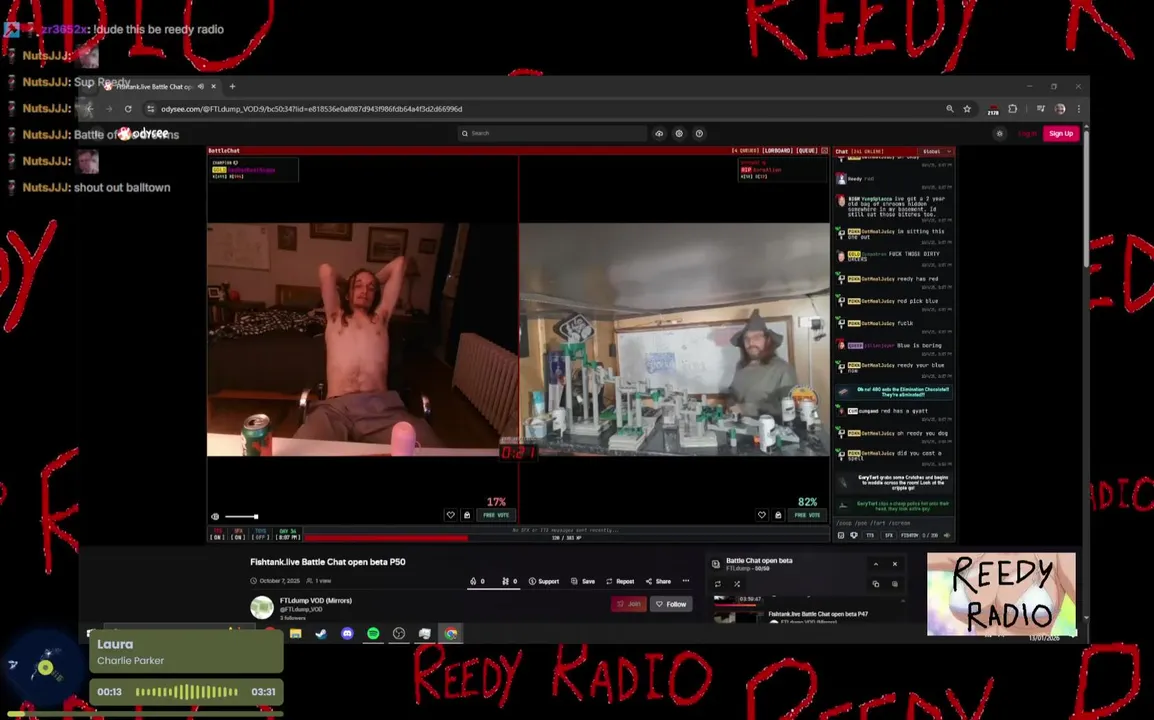This screenshot has height=720, width=1154.
Task: Click the red XP progress bar
Action: click(x=386, y=538)
